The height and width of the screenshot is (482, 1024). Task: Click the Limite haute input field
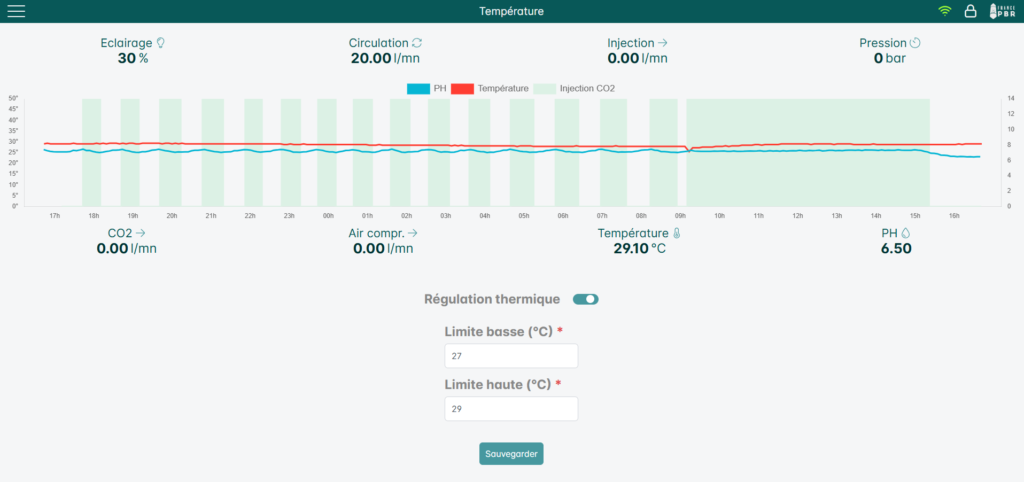coord(511,409)
